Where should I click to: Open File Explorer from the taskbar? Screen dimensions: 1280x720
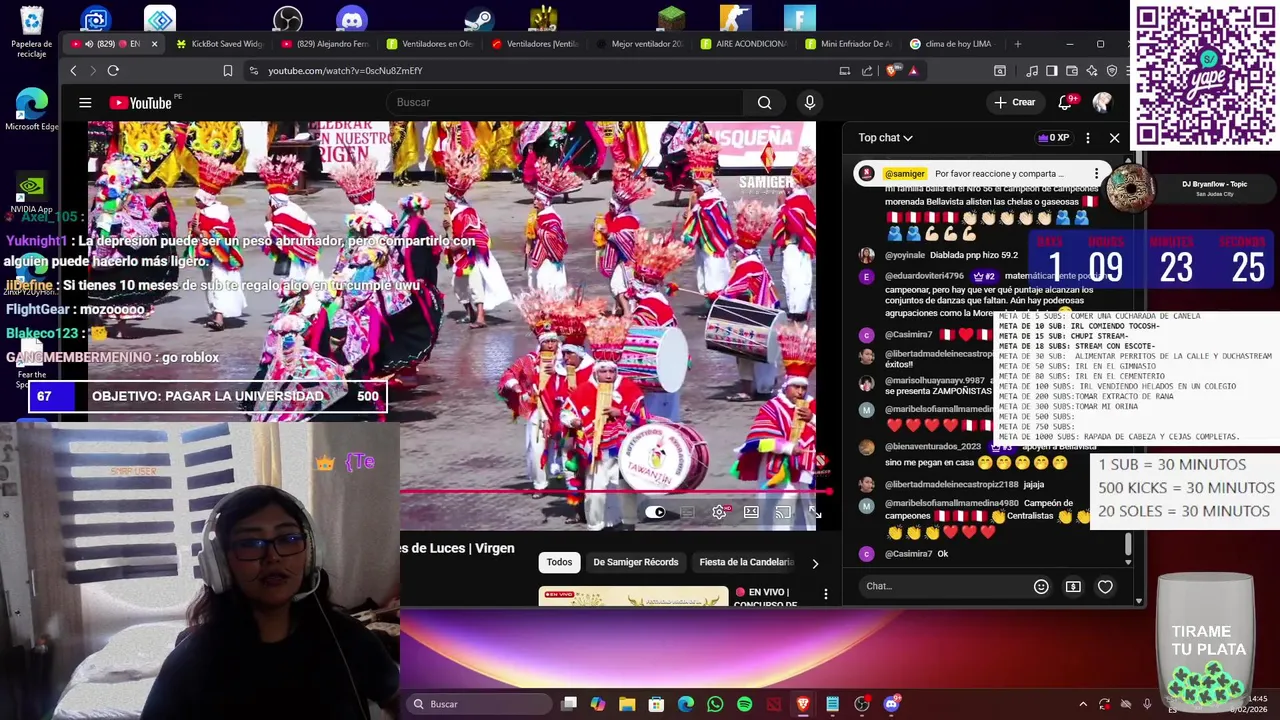[x=627, y=704]
